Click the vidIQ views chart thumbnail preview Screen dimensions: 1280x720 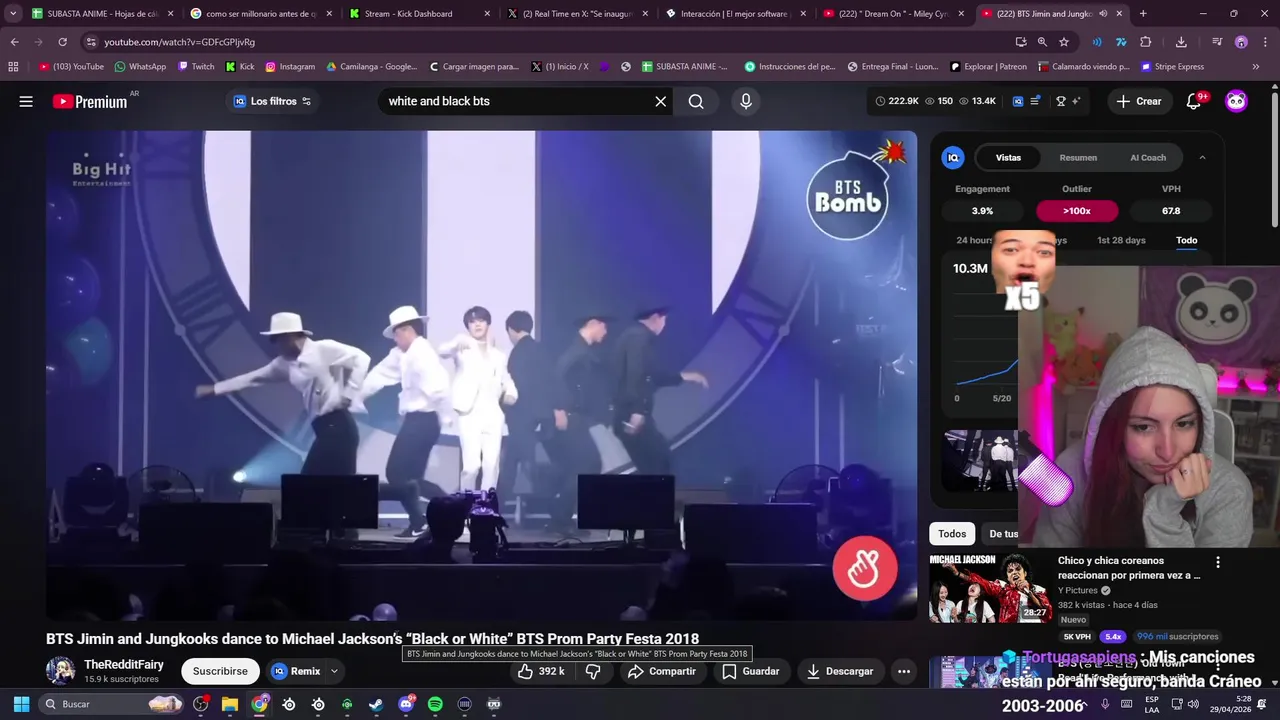coord(982,461)
